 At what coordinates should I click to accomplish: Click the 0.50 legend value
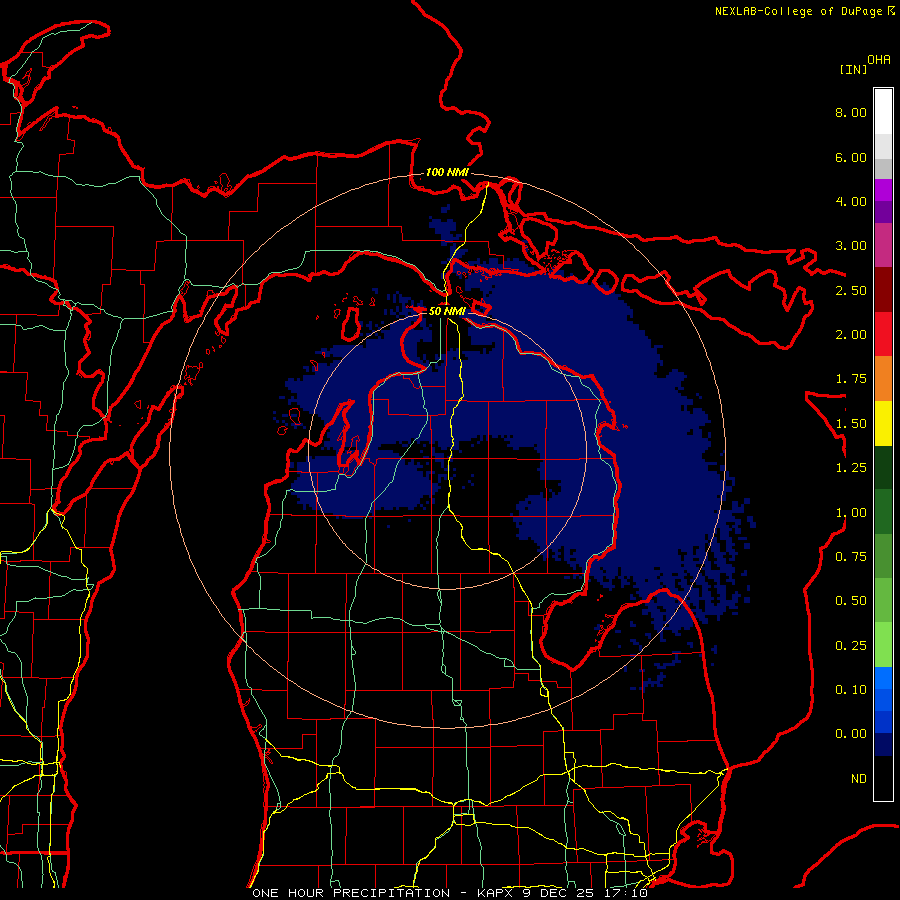point(851,601)
